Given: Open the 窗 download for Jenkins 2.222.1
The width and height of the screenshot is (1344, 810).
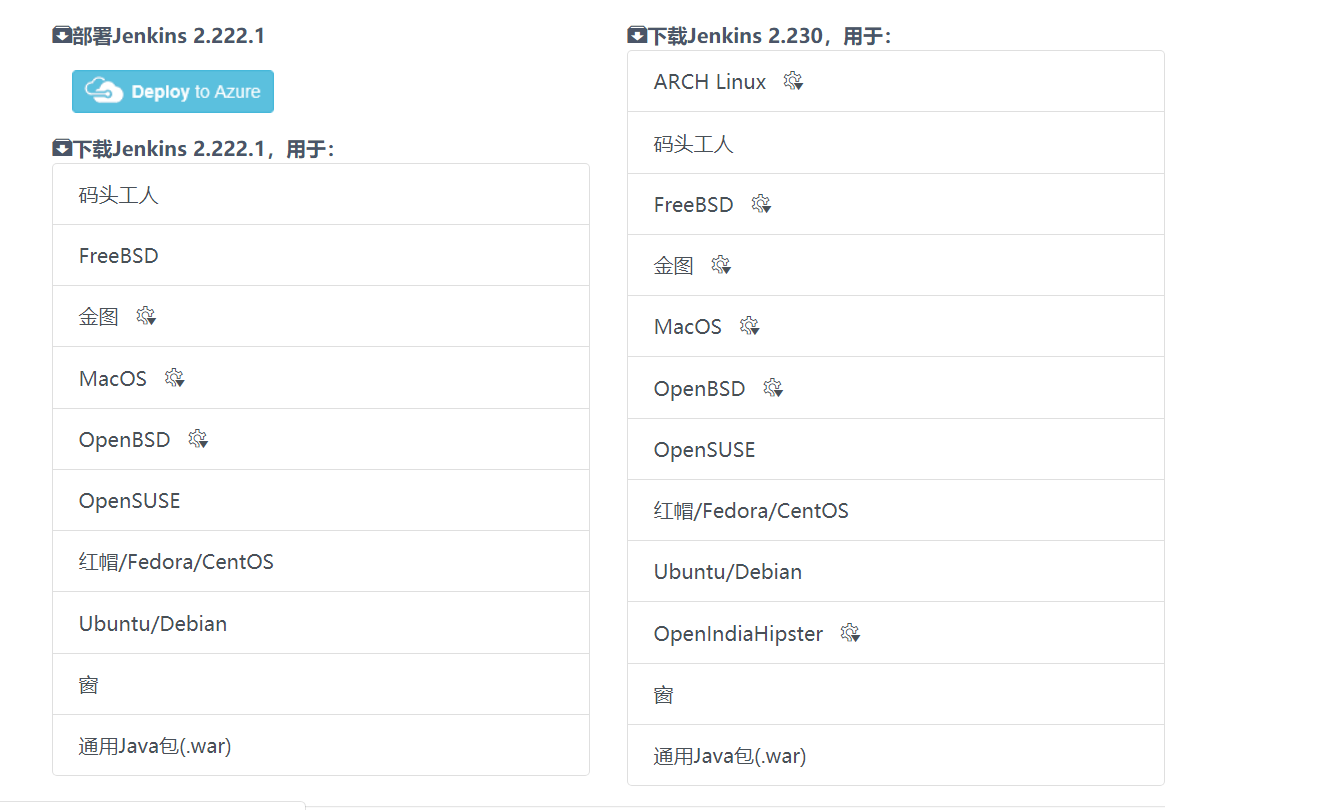Looking at the screenshot, I should [321, 685].
